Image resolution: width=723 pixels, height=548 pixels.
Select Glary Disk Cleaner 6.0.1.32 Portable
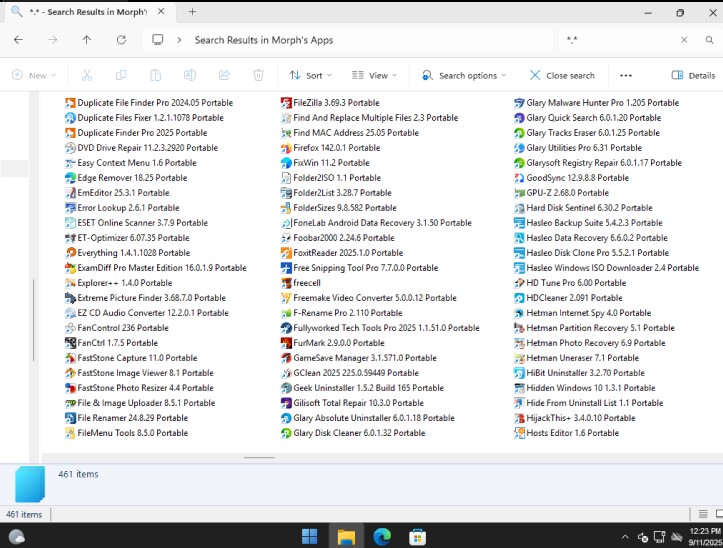click(x=353, y=433)
